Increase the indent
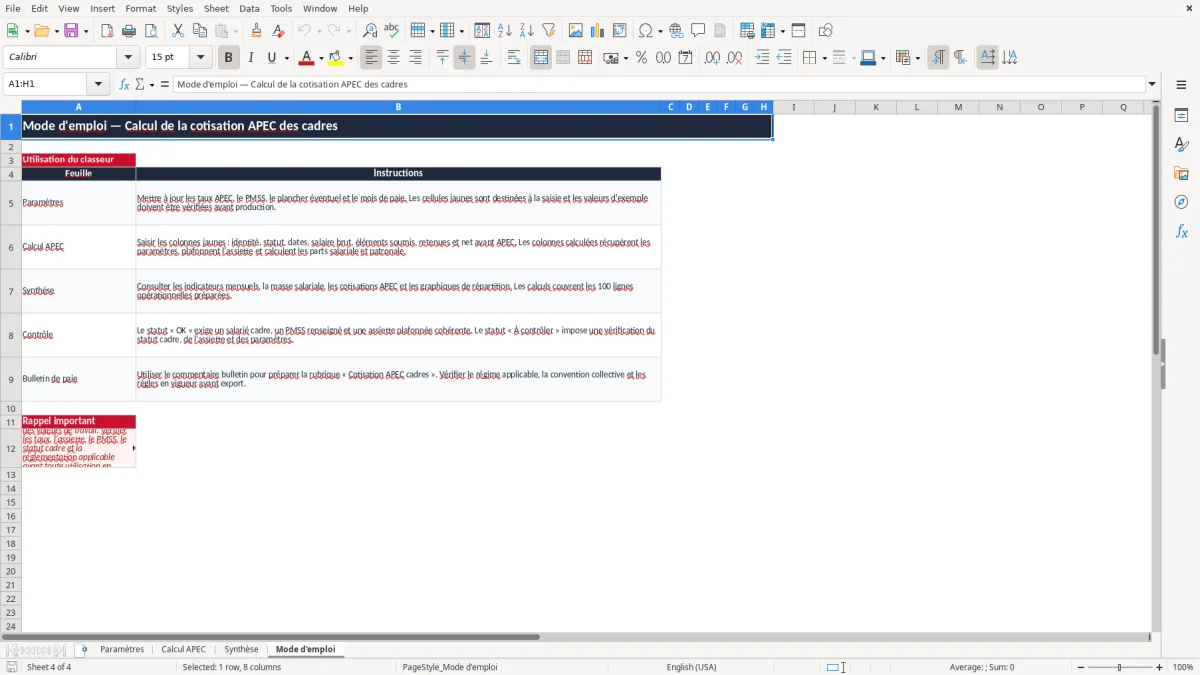 pos(762,58)
